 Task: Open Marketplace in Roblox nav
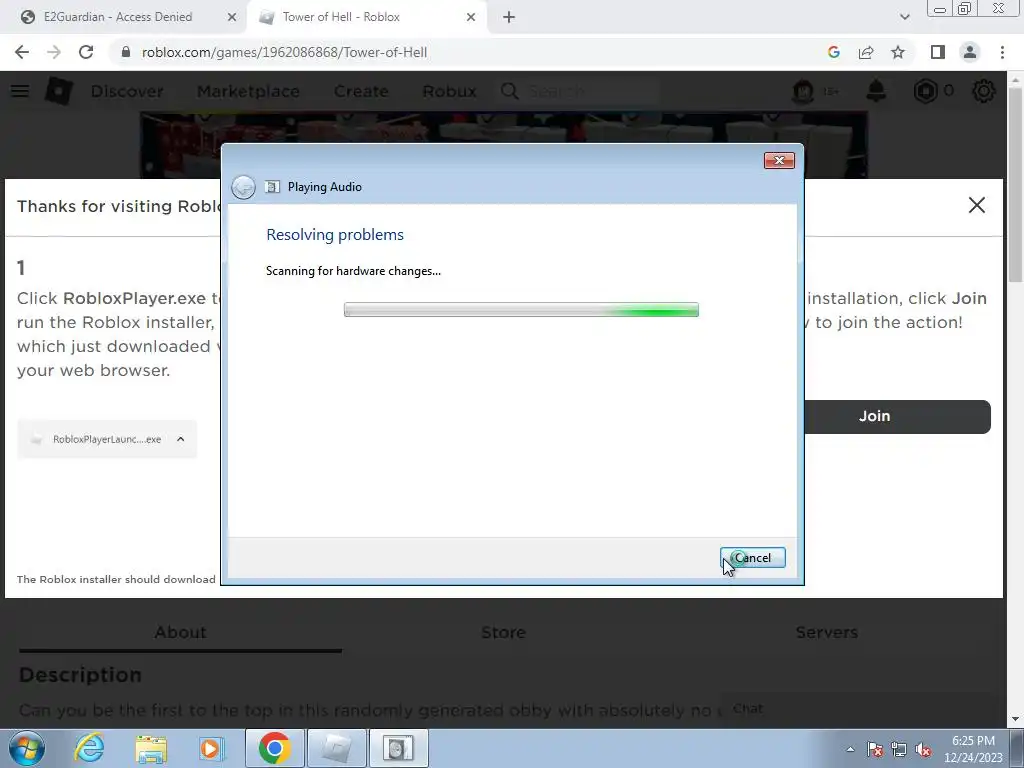tap(248, 91)
